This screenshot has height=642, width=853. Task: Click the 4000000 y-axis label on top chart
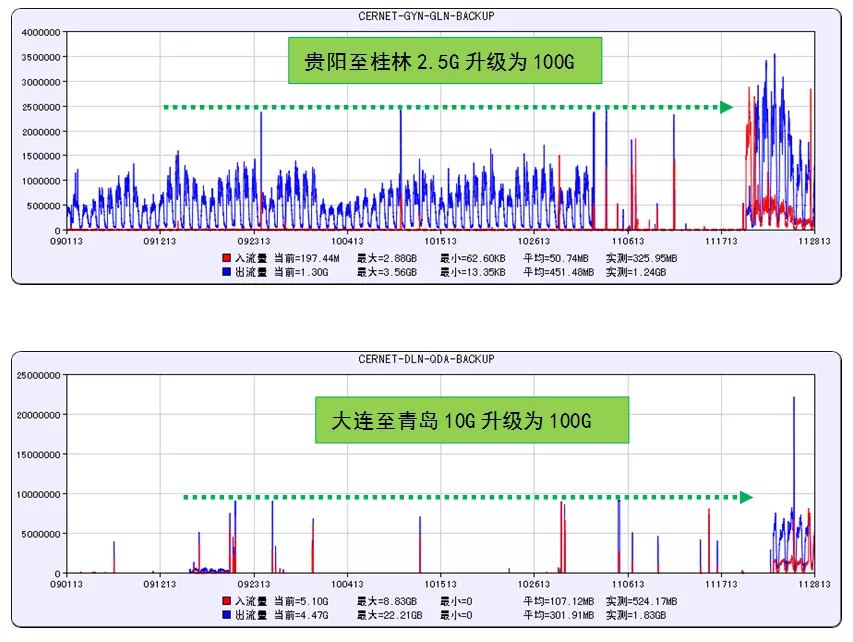click(39, 32)
